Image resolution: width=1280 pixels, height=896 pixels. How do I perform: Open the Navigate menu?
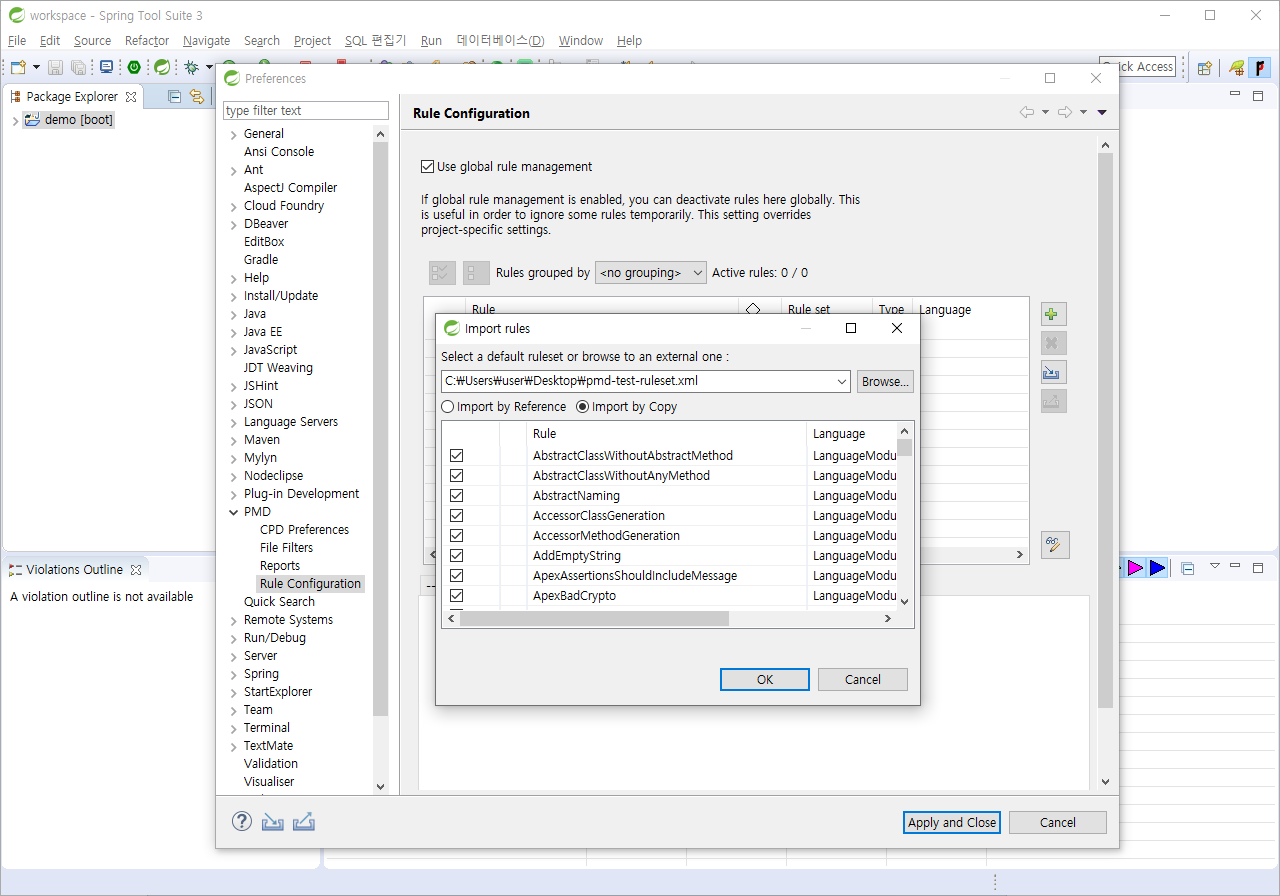(207, 41)
